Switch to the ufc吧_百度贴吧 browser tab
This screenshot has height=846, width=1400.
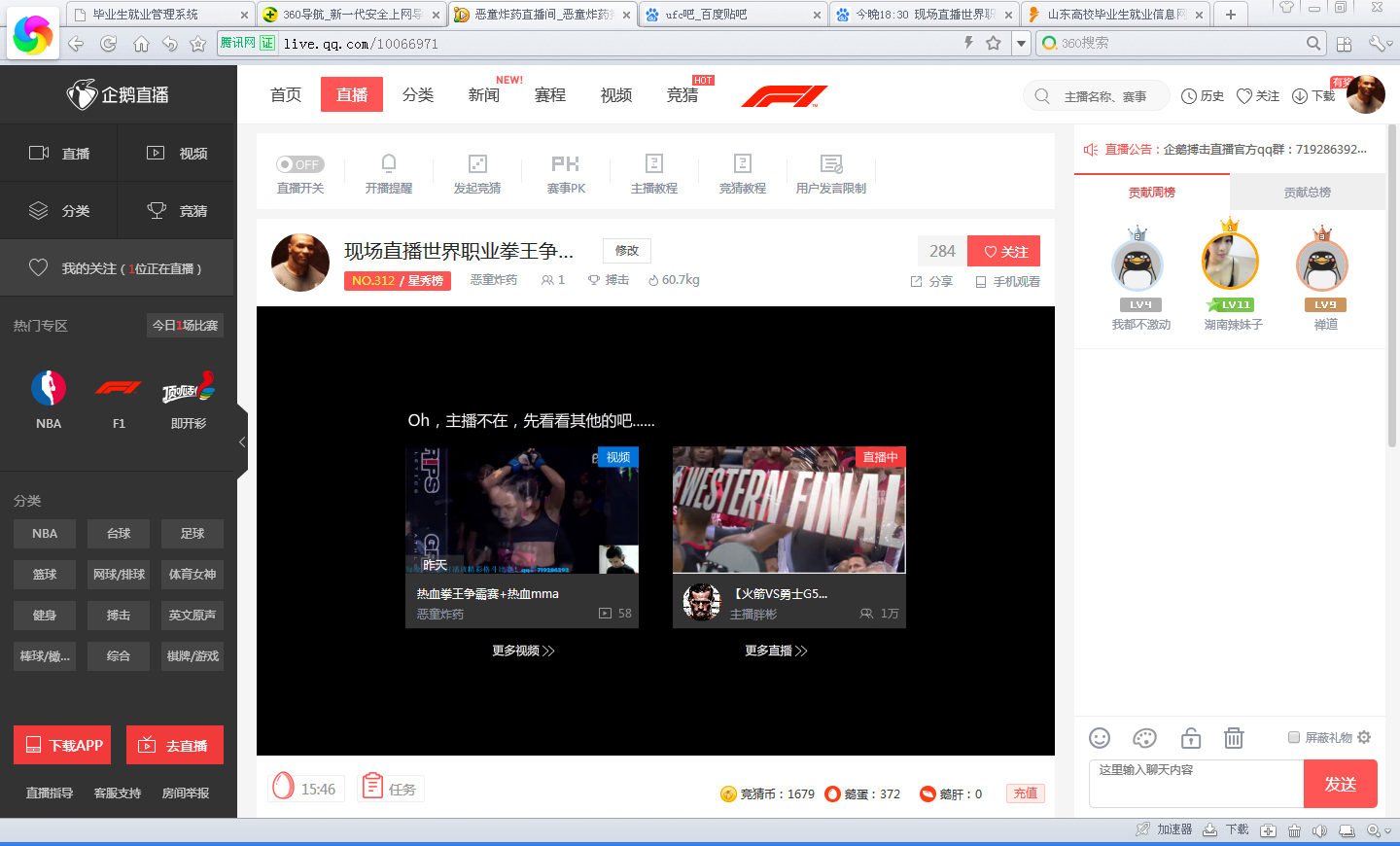(733, 15)
